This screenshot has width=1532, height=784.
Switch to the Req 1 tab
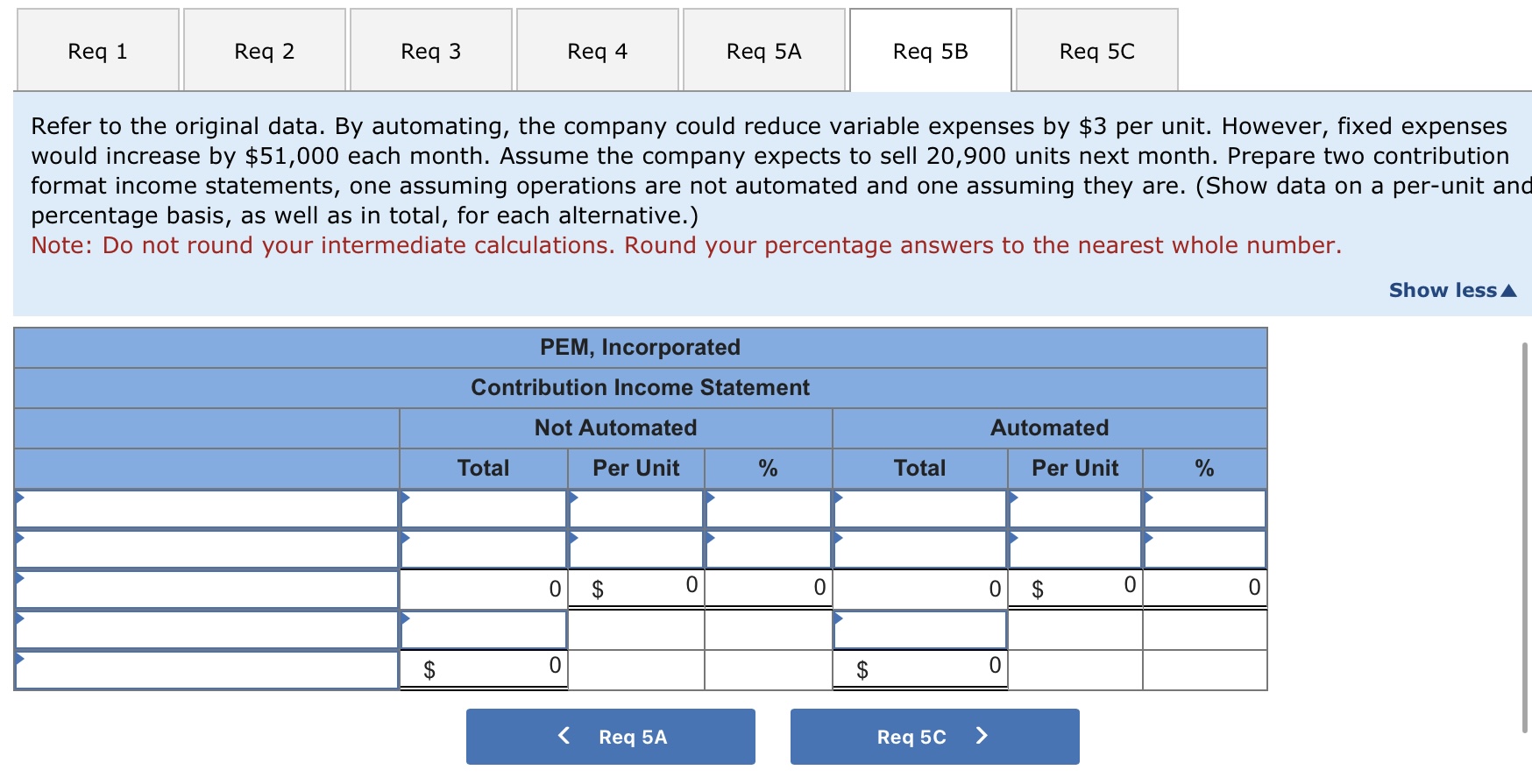(x=96, y=51)
